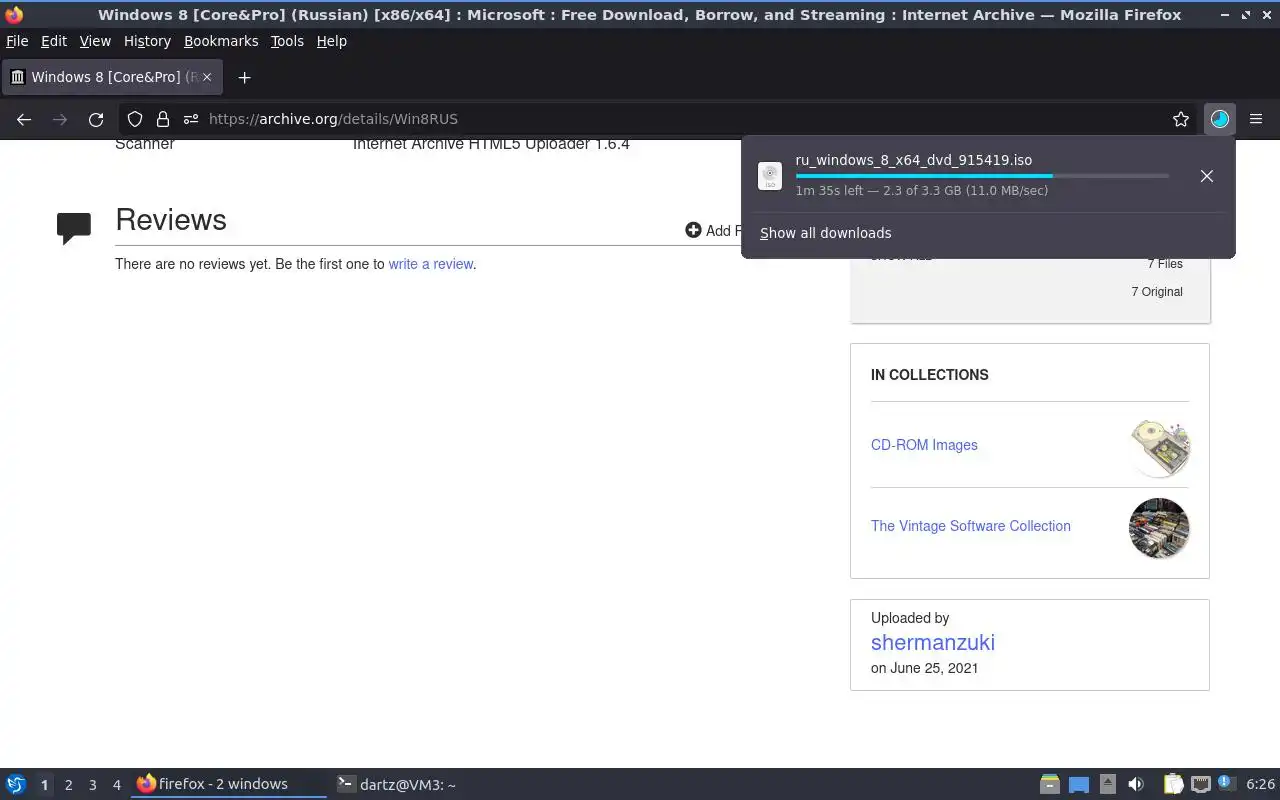
Task: Activate the firefox - 2 windows taskbar entry
Action: point(229,784)
